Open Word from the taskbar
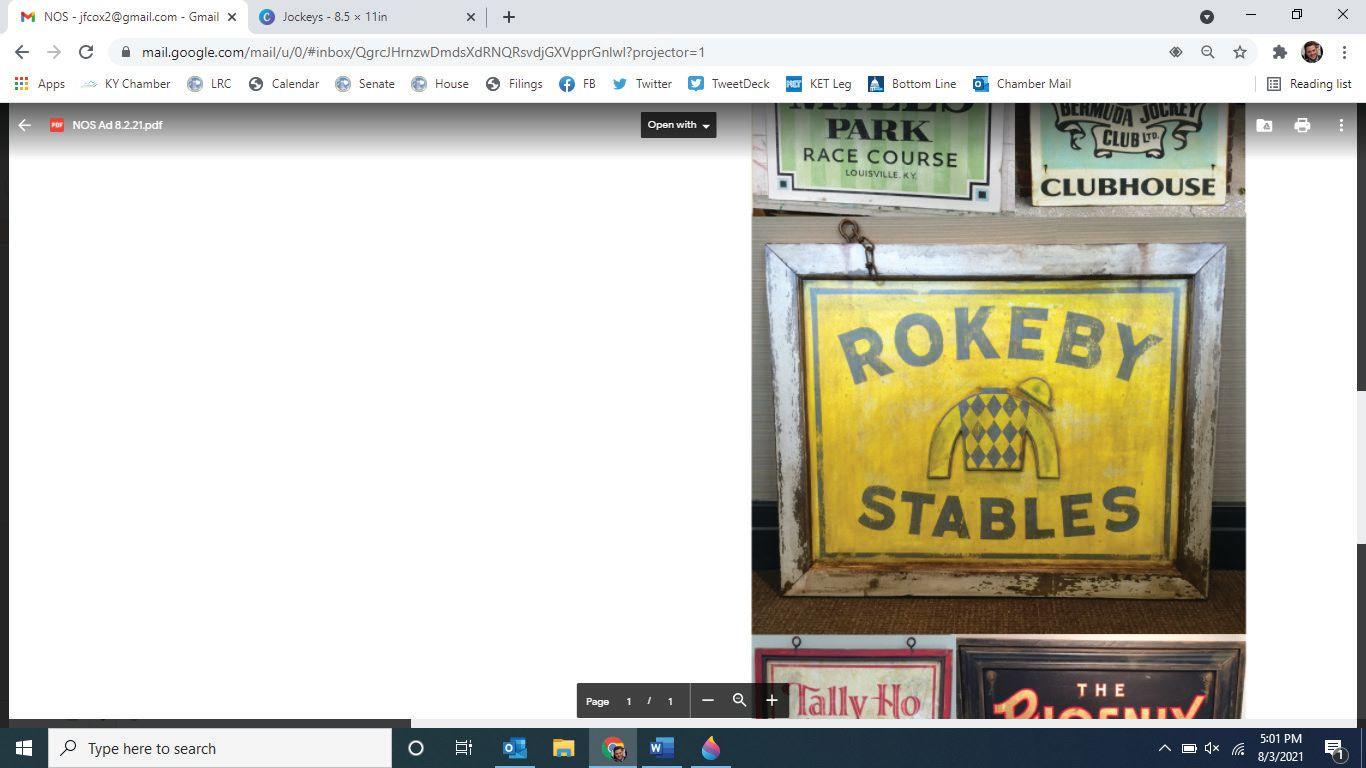The height and width of the screenshot is (768, 1366). (x=662, y=748)
